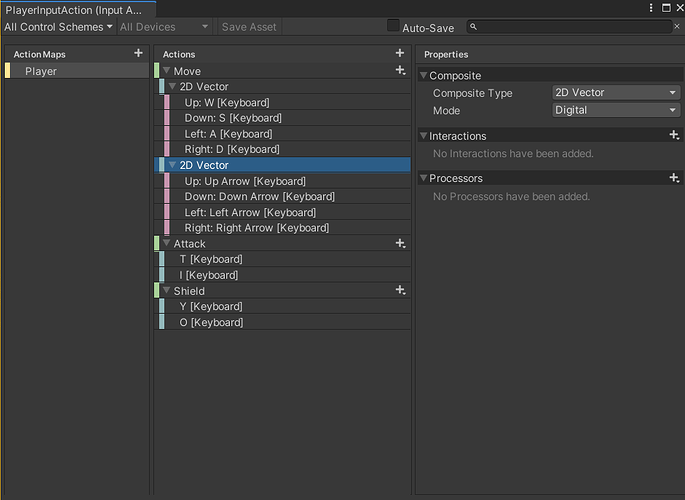Add binding to the Shield action

point(400,290)
